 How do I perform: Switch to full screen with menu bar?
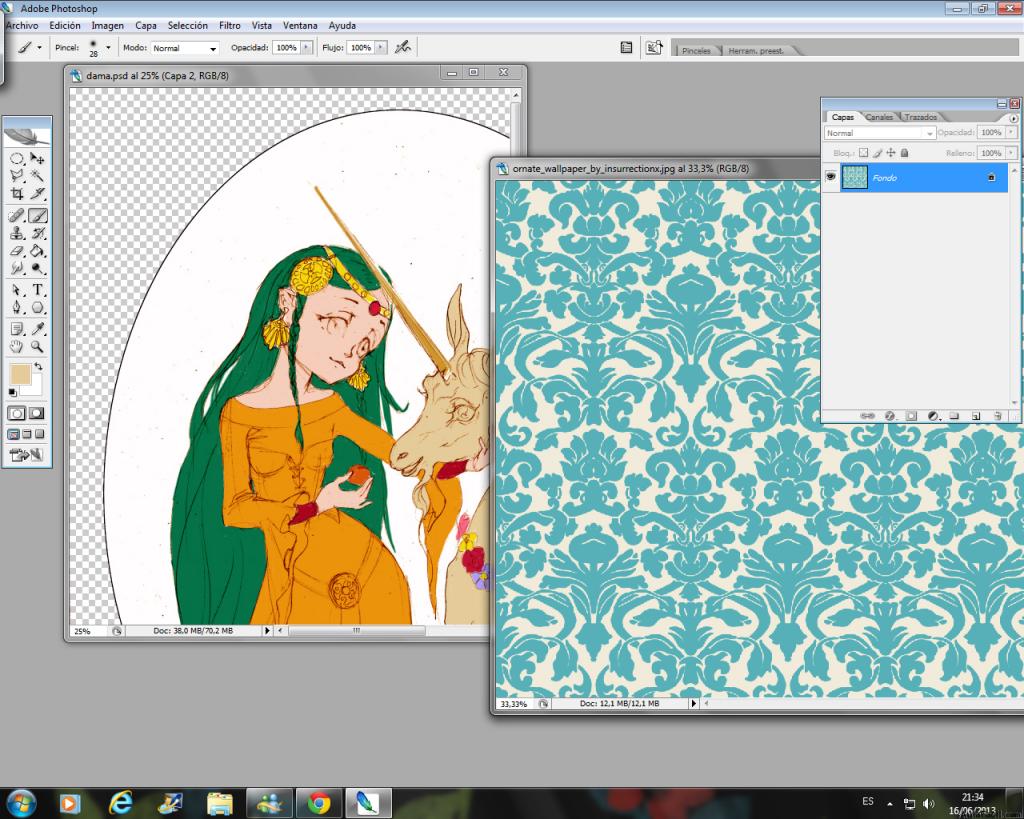(x=27, y=434)
